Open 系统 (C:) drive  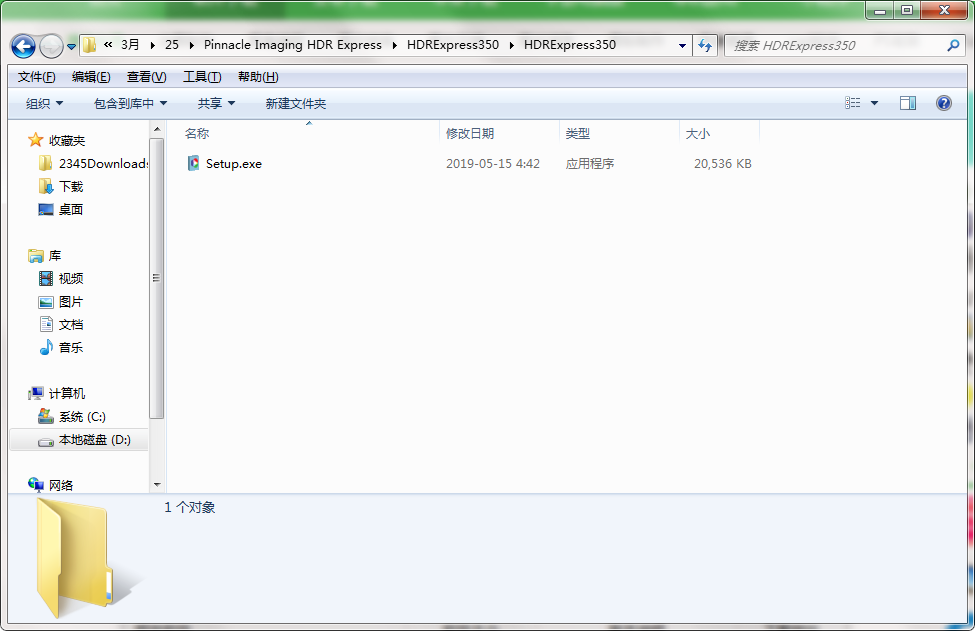coord(82,417)
